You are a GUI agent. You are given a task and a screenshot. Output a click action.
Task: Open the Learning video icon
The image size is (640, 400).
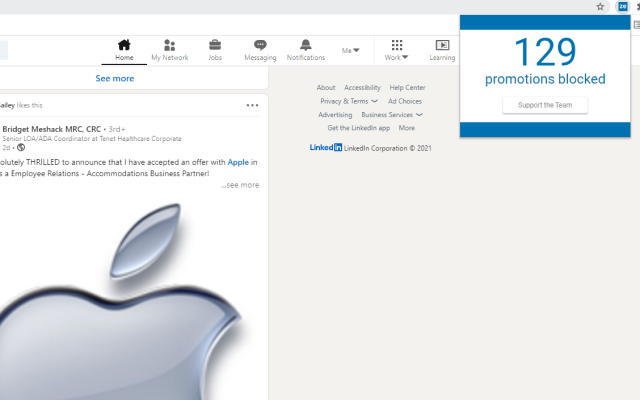(442, 44)
